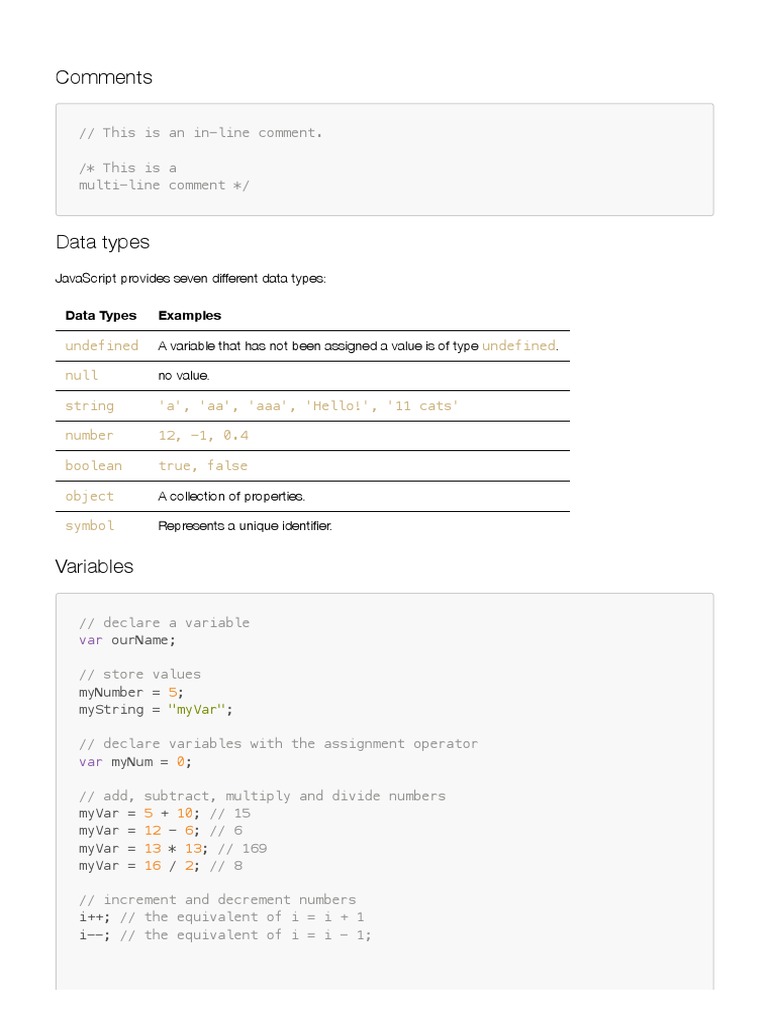768x1024 pixels.
Task: Click the 13 * 13 multiplication line
Action: 172,848
